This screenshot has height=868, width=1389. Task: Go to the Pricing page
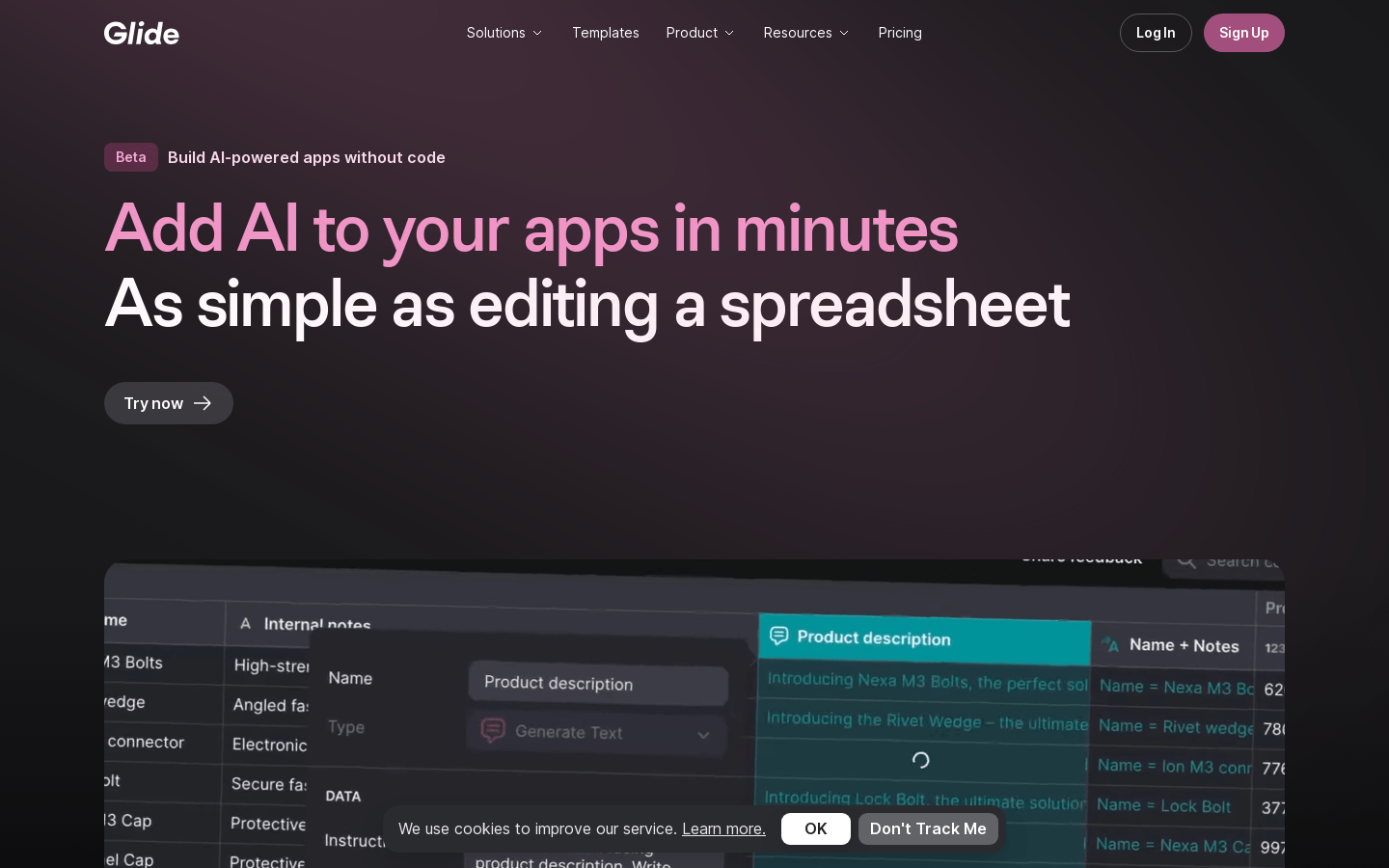pos(900,33)
